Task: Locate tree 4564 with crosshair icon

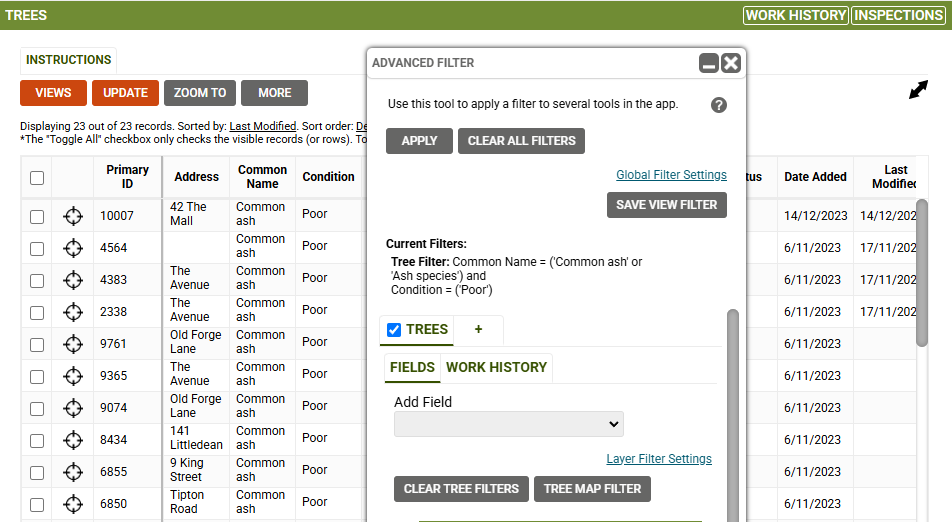Action: point(73,248)
